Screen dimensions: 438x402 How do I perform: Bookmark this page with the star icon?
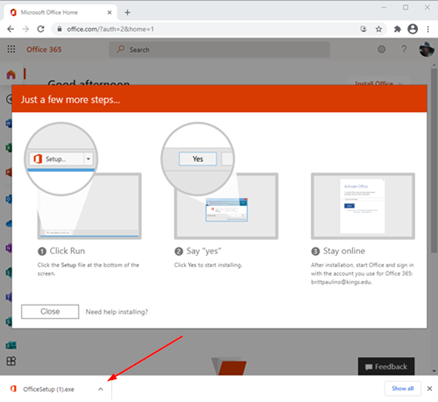pos(379,29)
